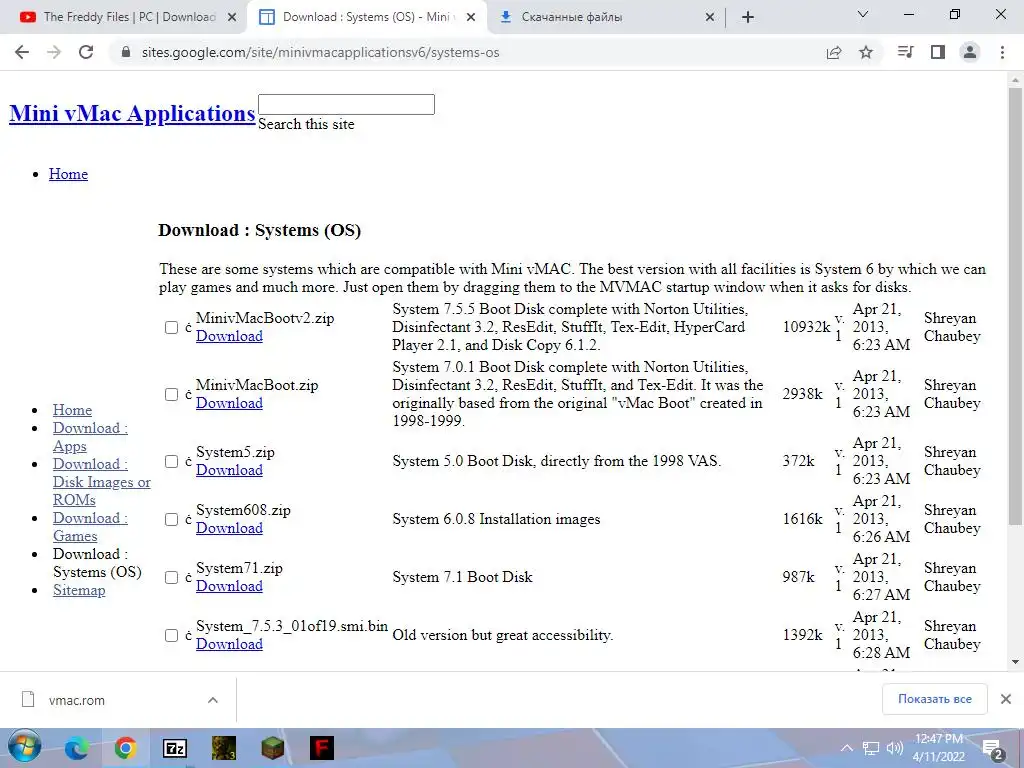Click the padlock site info icon

click(126, 52)
